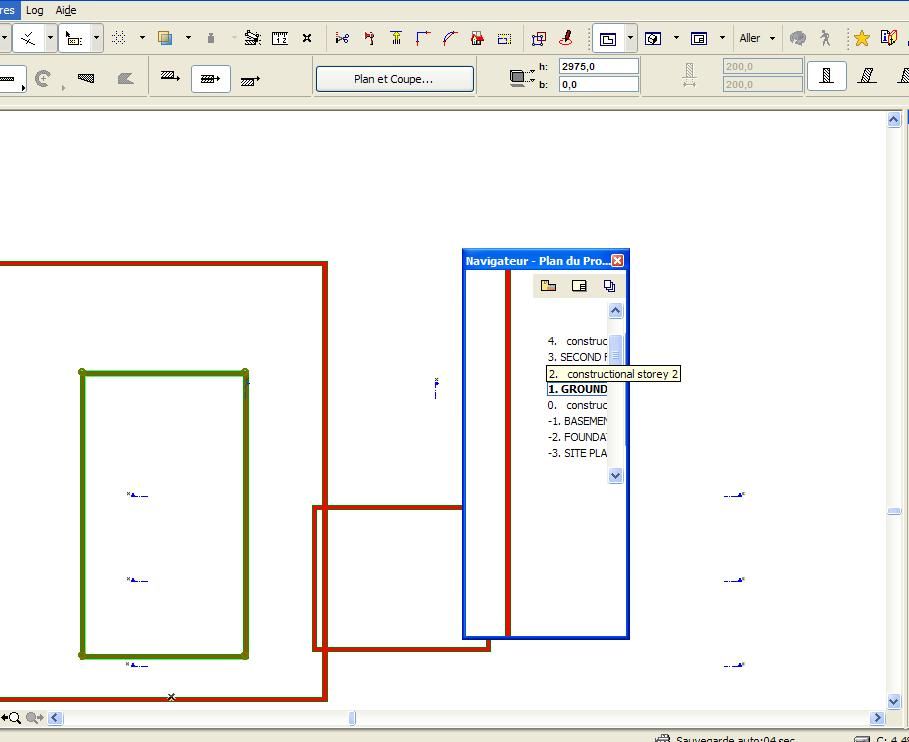Click the walking figure navigation icon
The height and width of the screenshot is (742, 909).
825,38
